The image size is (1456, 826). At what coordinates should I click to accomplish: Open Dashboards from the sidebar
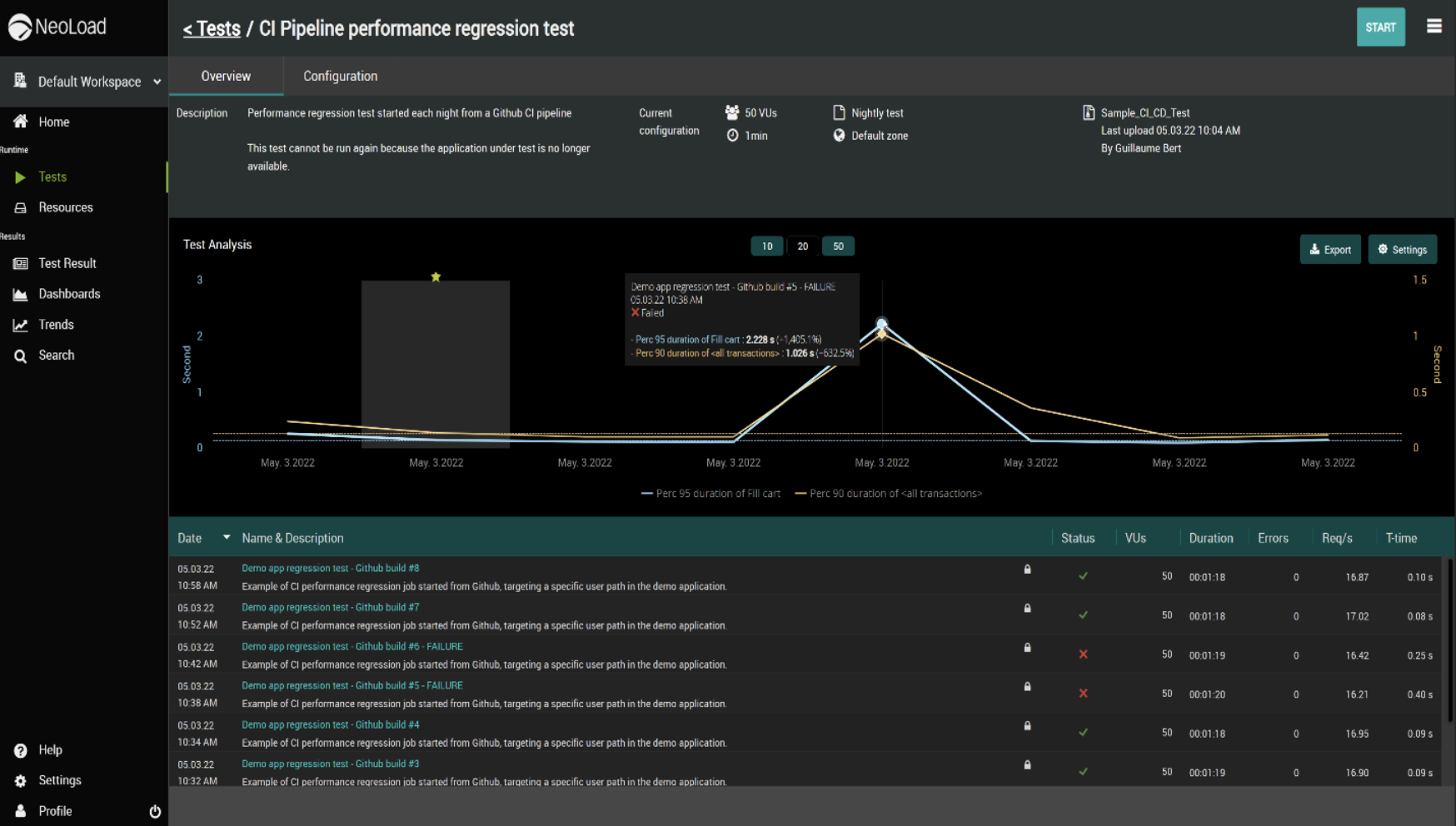point(69,294)
